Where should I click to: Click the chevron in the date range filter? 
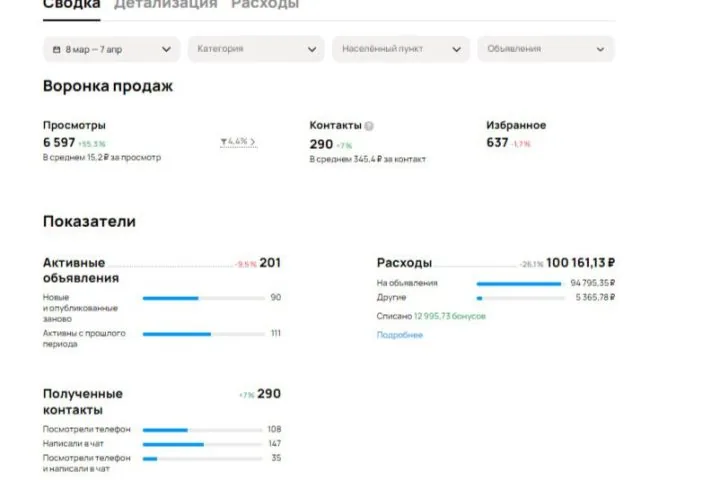coord(166,49)
